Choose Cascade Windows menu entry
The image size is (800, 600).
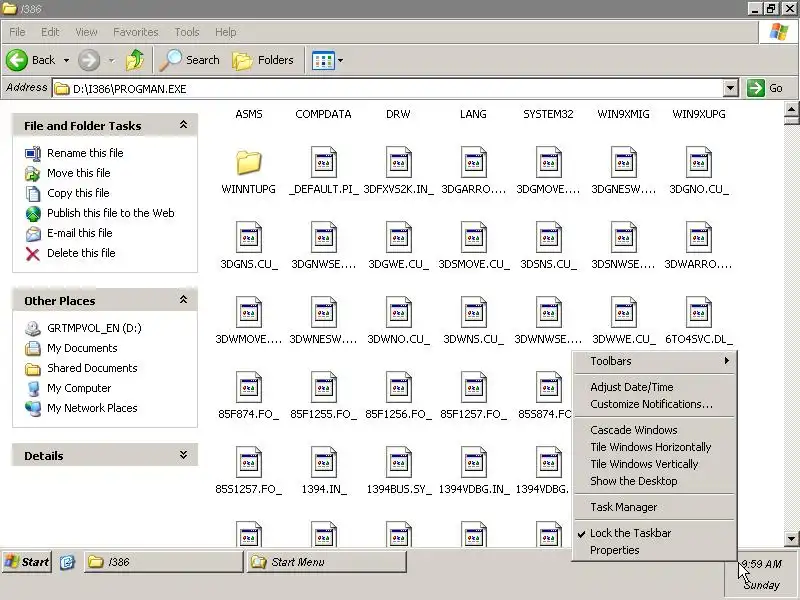(655, 430)
